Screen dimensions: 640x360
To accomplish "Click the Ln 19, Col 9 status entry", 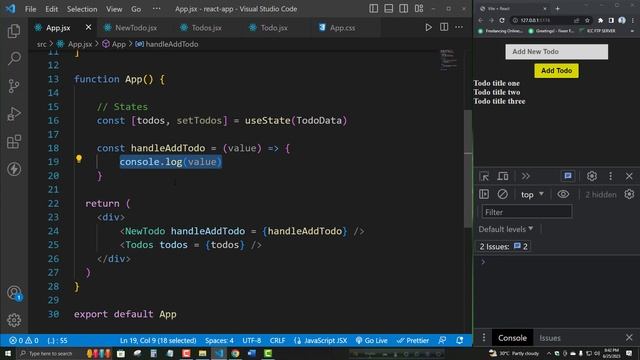I will coord(158,340).
